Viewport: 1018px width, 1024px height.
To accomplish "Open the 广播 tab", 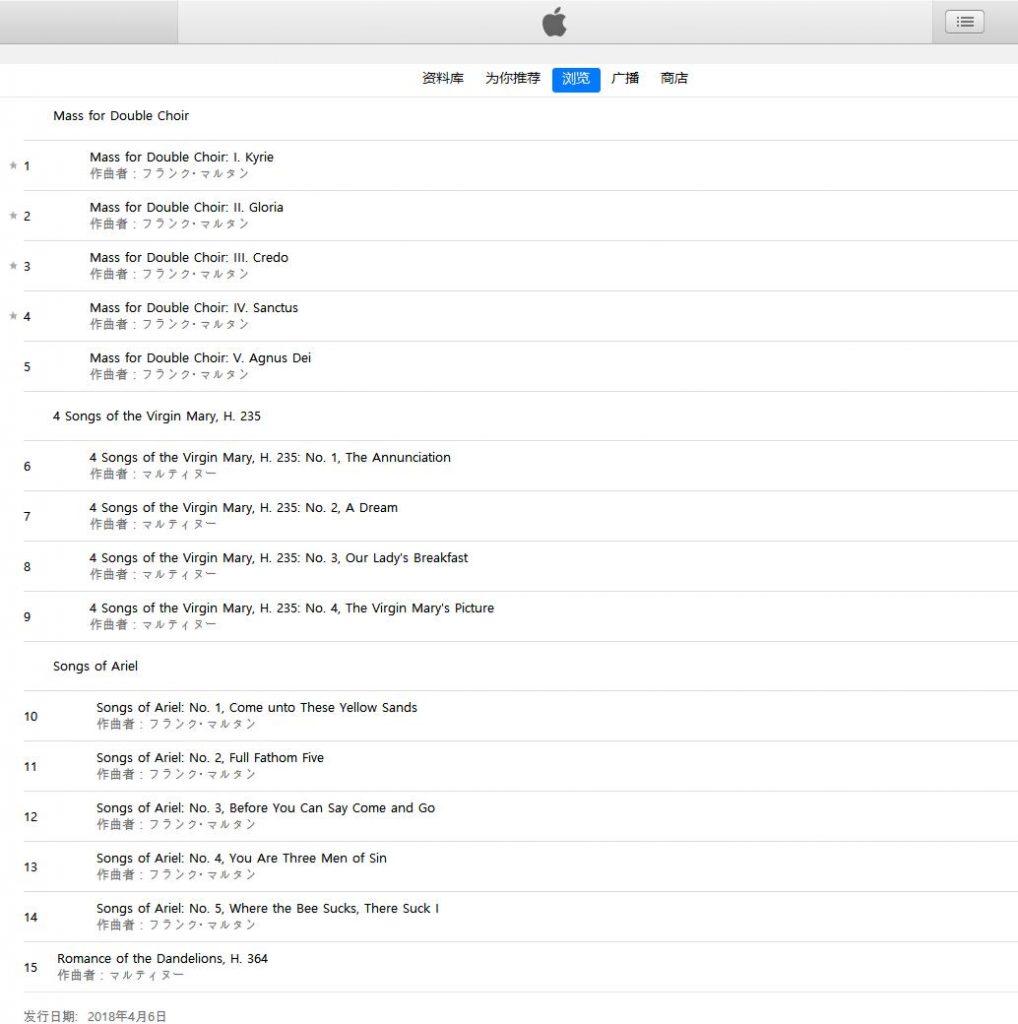I will pos(625,78).
